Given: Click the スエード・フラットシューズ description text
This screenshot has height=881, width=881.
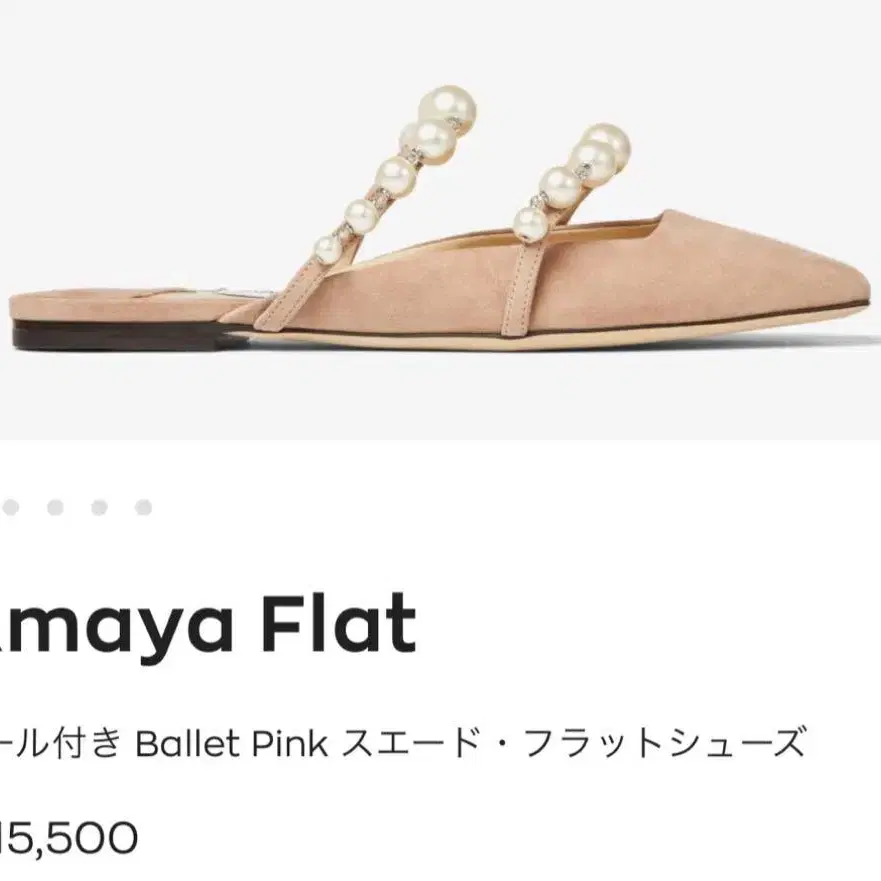Looking at the screenshot, I should (574, 743).
